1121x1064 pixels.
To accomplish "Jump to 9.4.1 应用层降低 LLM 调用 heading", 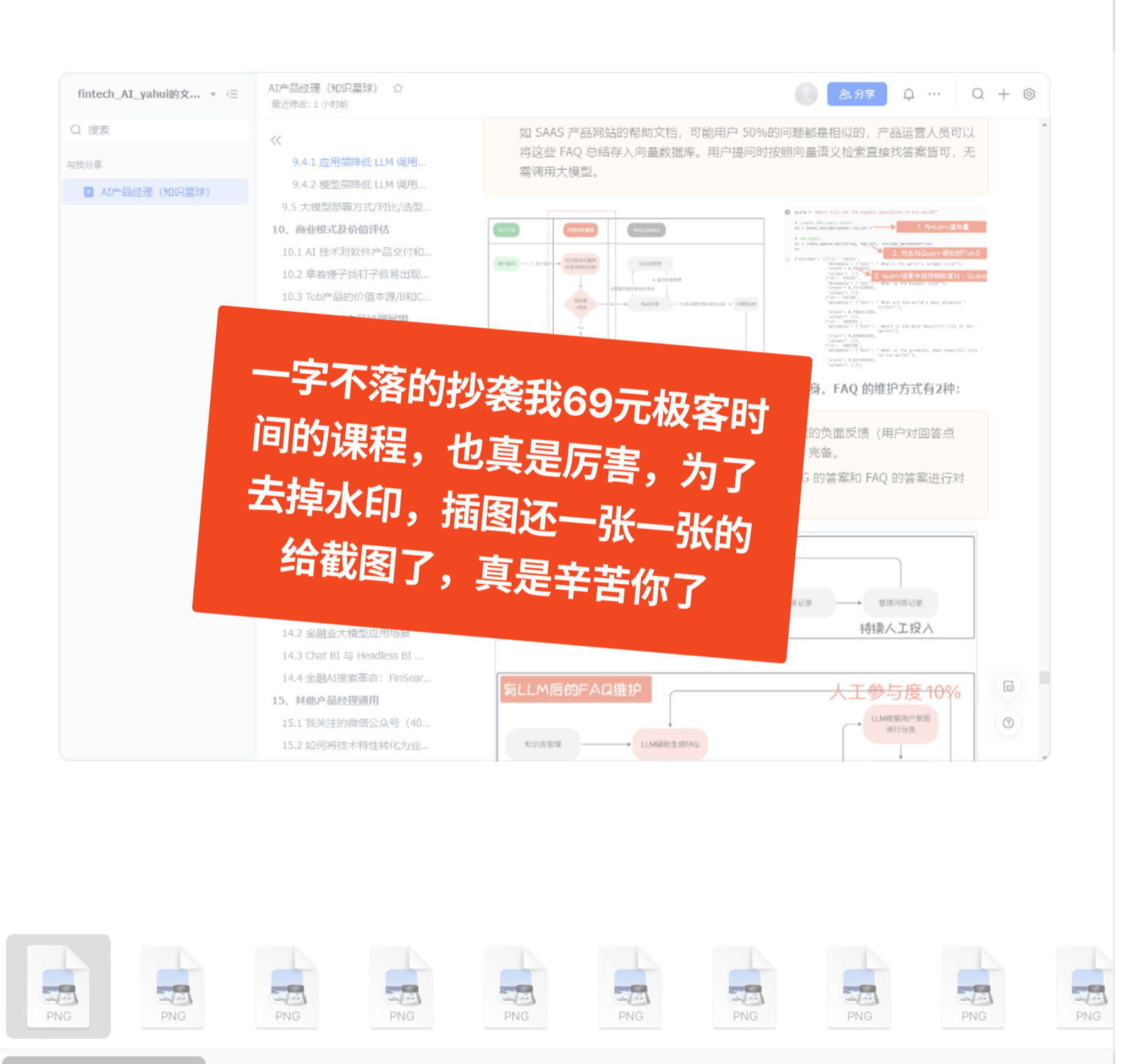I will (x=359, y=163).
